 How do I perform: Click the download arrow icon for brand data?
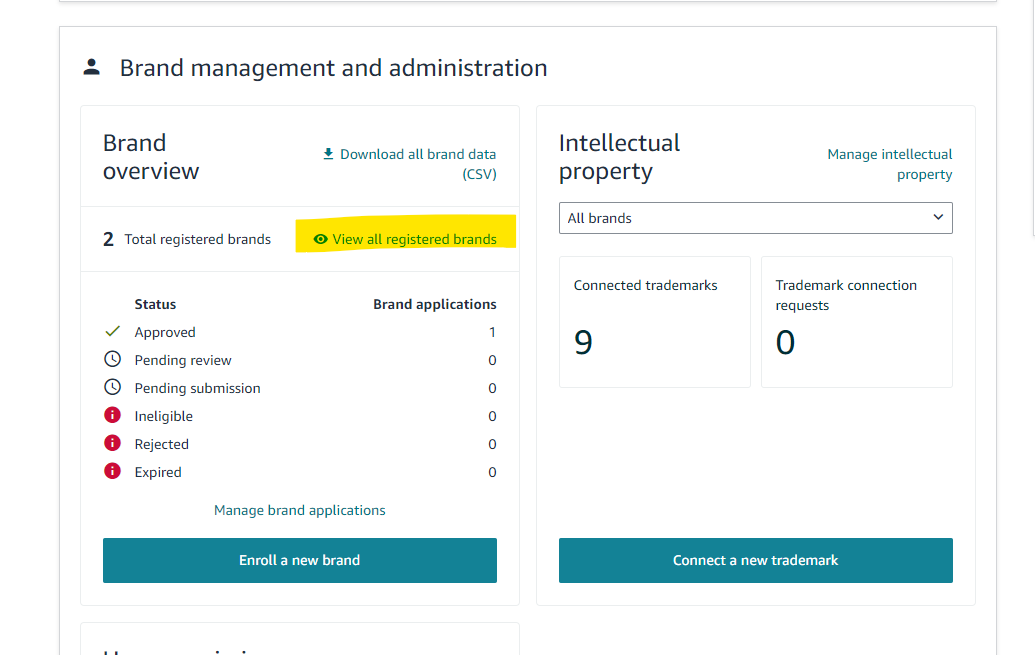click(328, 154)
